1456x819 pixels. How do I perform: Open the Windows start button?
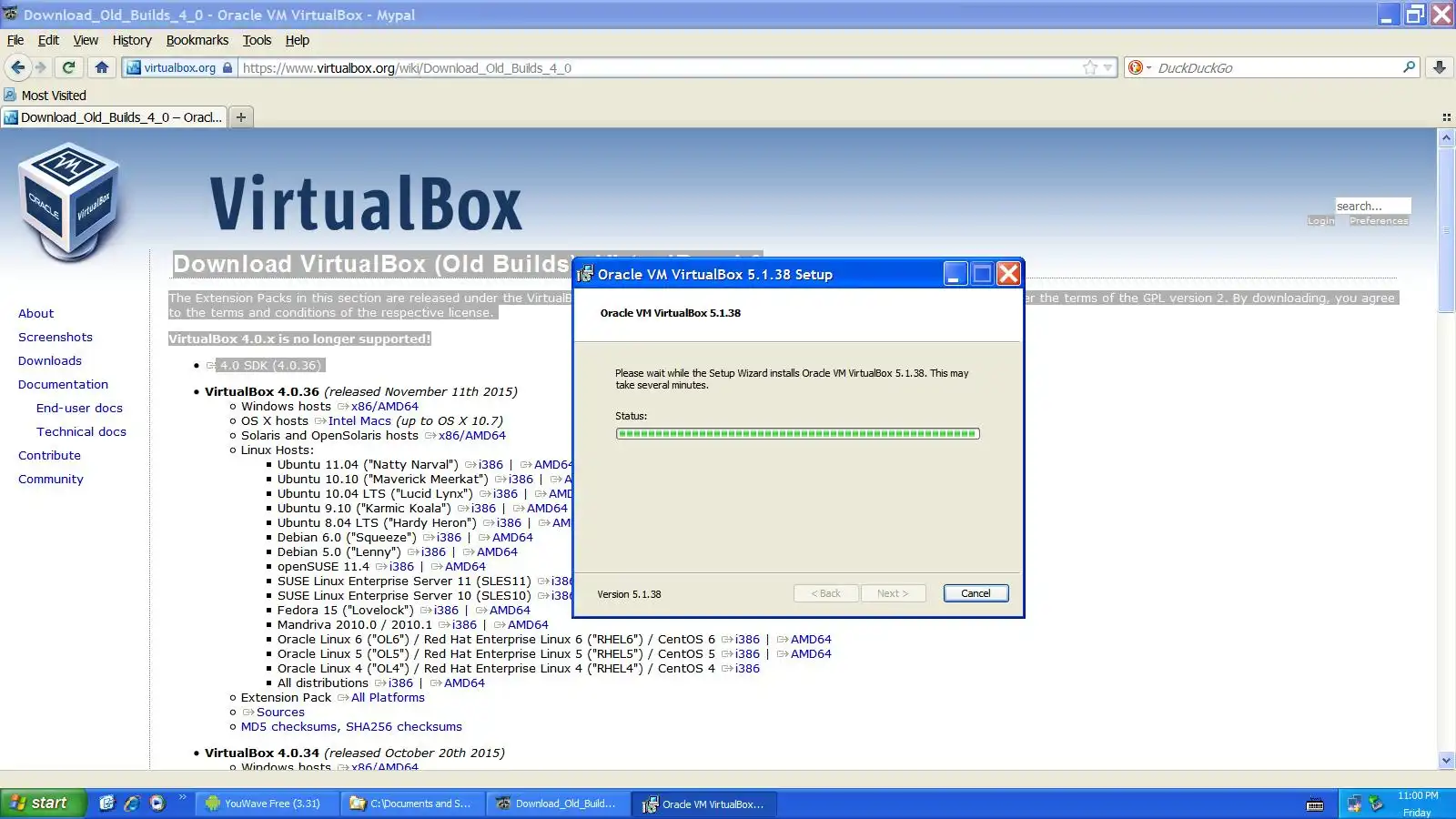[x=43, y=803]
